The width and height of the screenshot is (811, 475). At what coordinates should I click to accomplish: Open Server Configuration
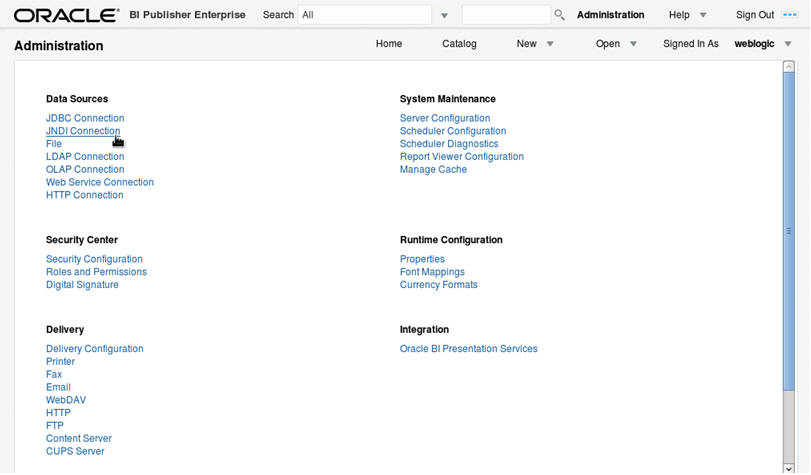click(x=445, y=118)
